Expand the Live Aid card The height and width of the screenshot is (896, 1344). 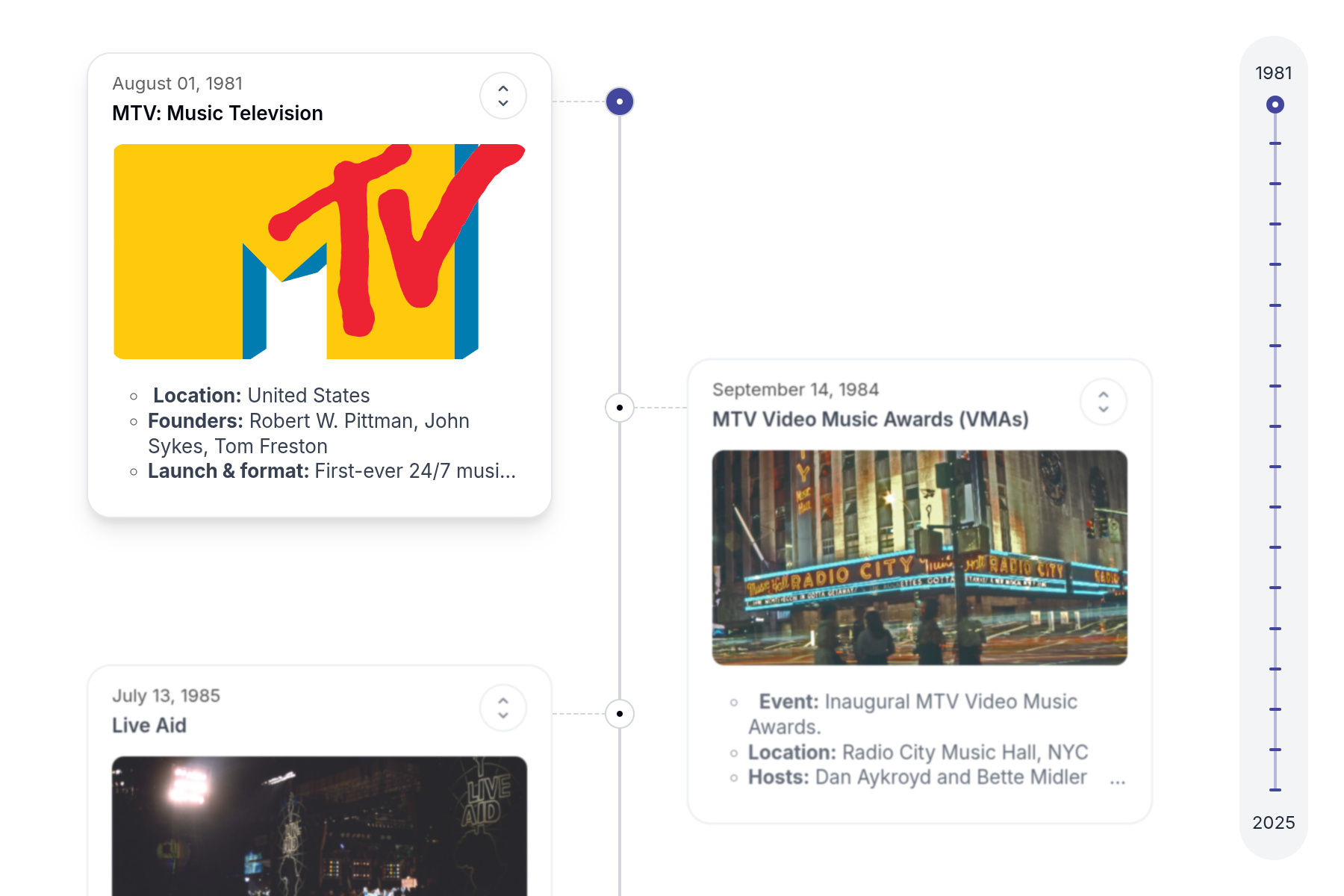[x=503, y=708]
